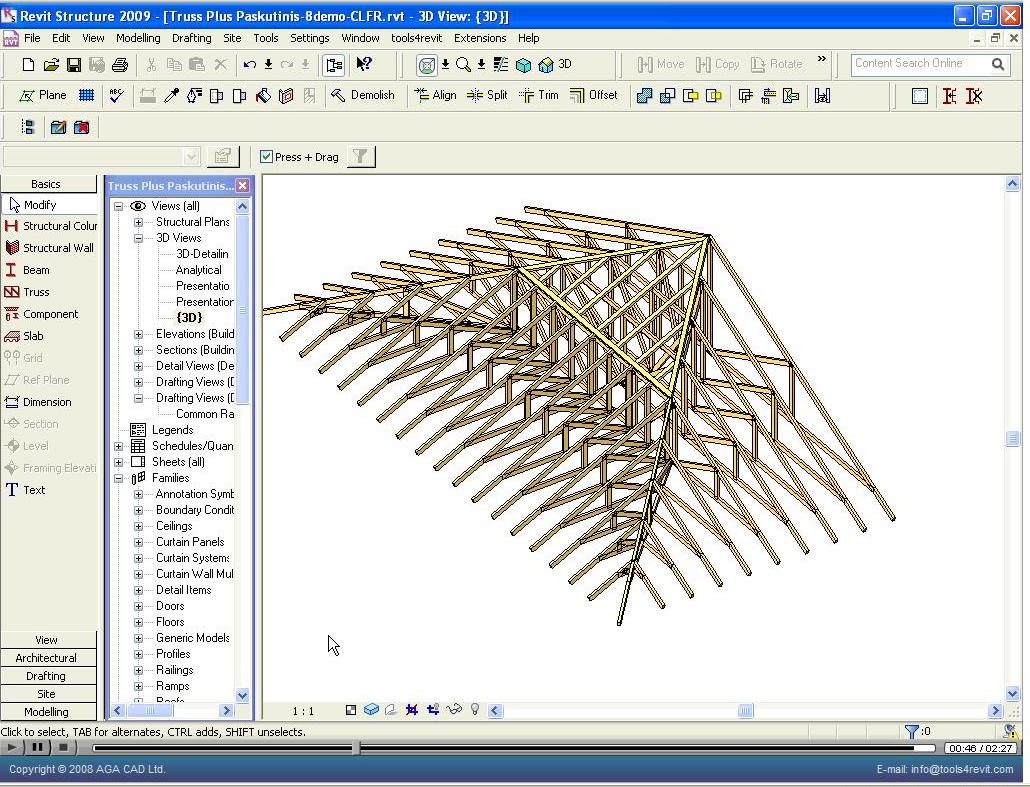Open the Settings menu
This screenshot has height=787, width=1030.
click(309, 38)
